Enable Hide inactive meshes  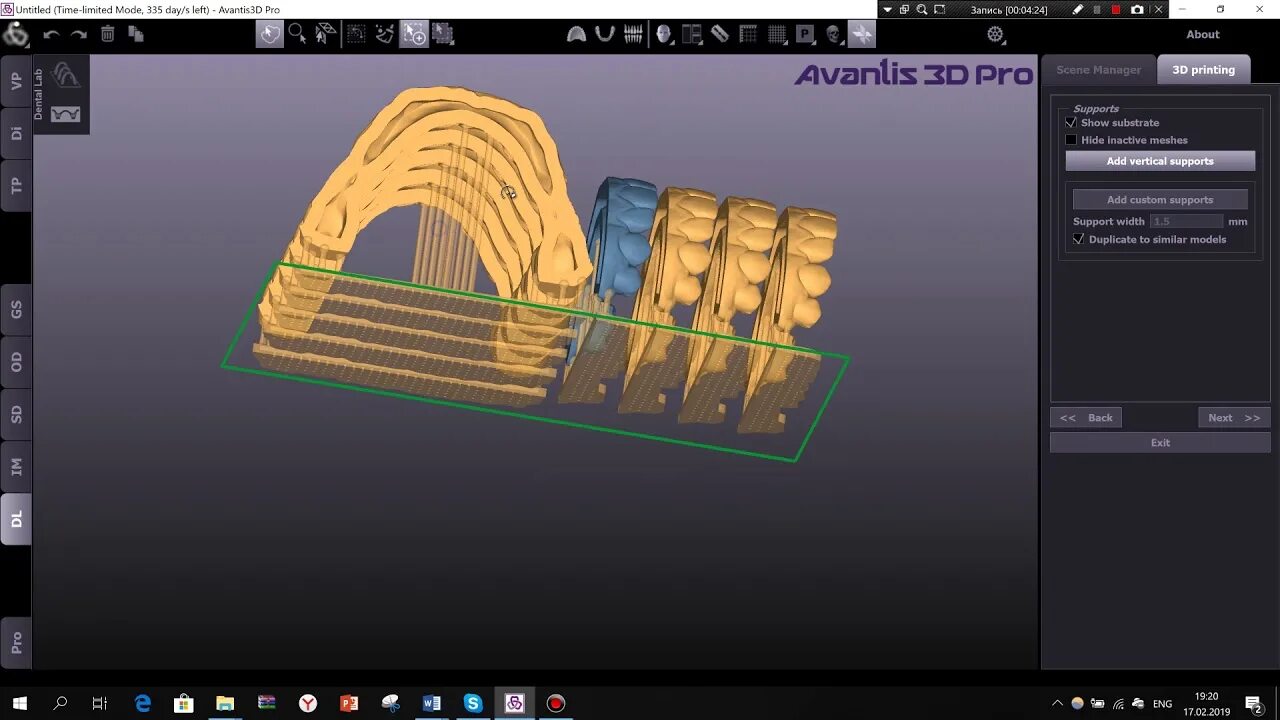point(1071,139)
